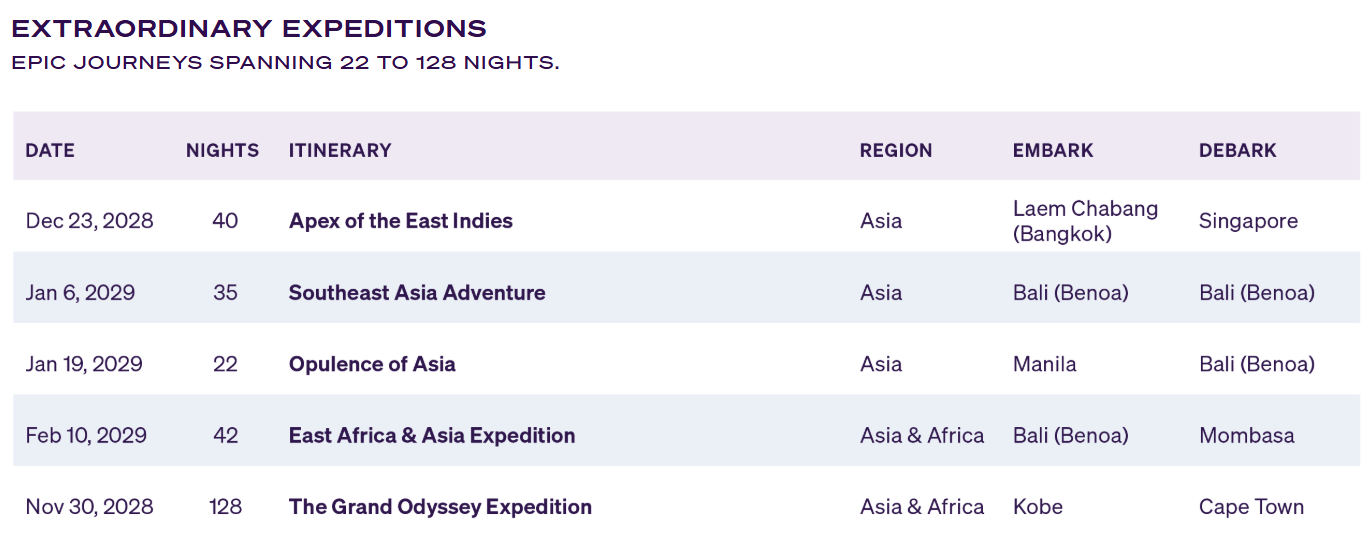The width and height of the screenshot is (1371, 557).
Task: Select the Dec 23, 2028 date cell
Action: 89,221
